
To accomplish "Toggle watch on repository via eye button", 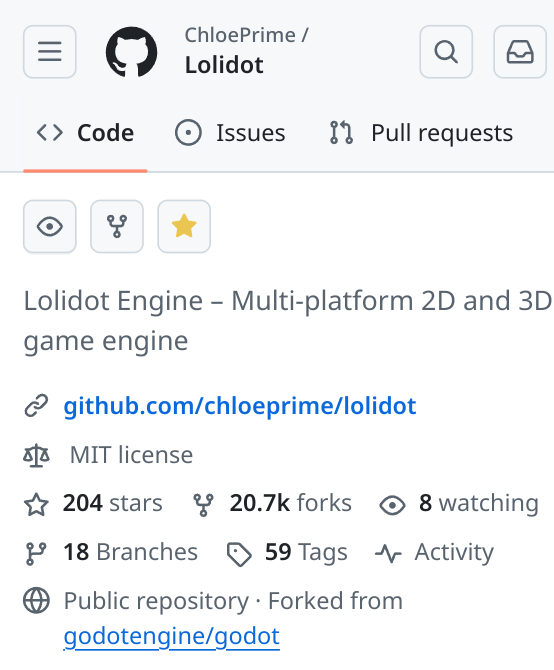I will pyautogui.click(x=50, y=226).
